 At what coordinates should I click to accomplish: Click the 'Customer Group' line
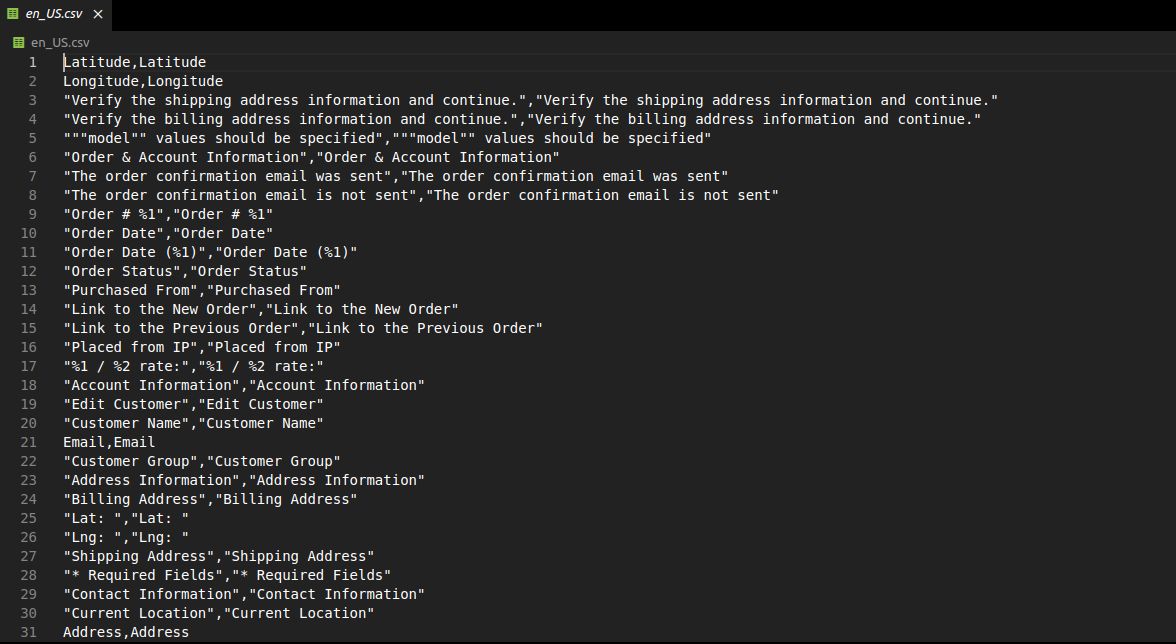click(x=202, y=461)
